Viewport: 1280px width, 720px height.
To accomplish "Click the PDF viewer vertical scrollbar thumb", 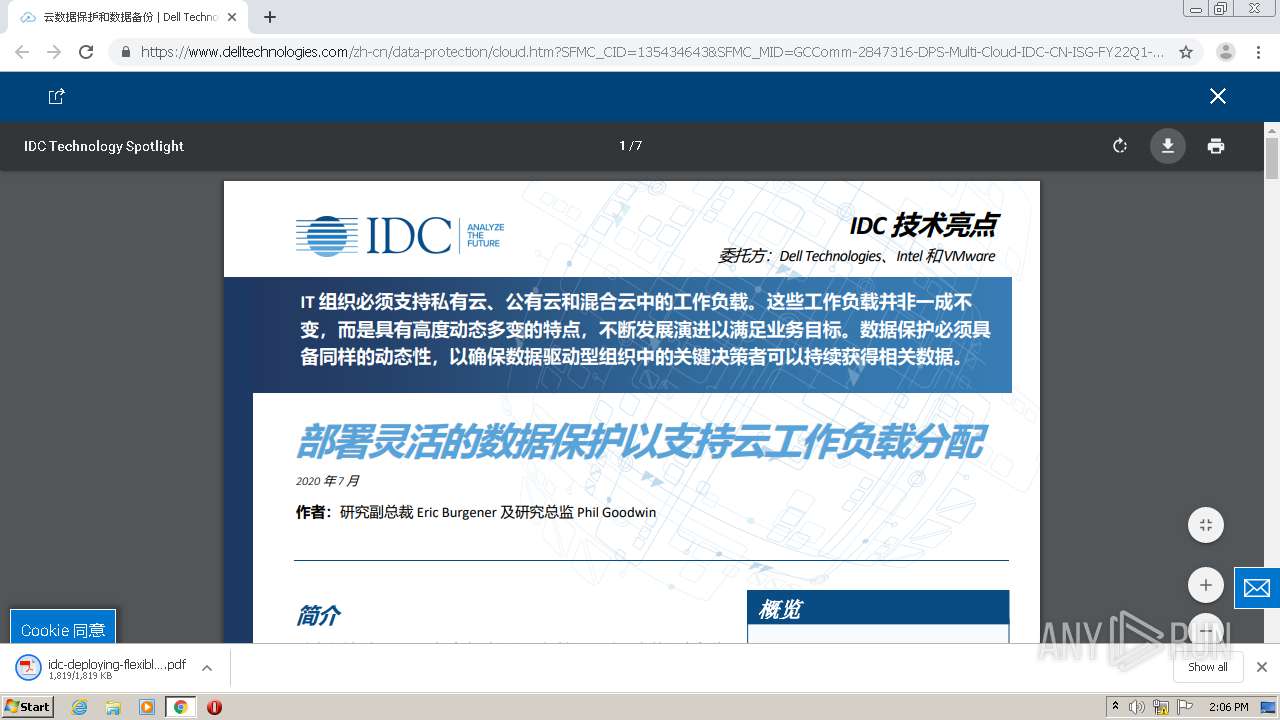I will [x=1272, y=159].
